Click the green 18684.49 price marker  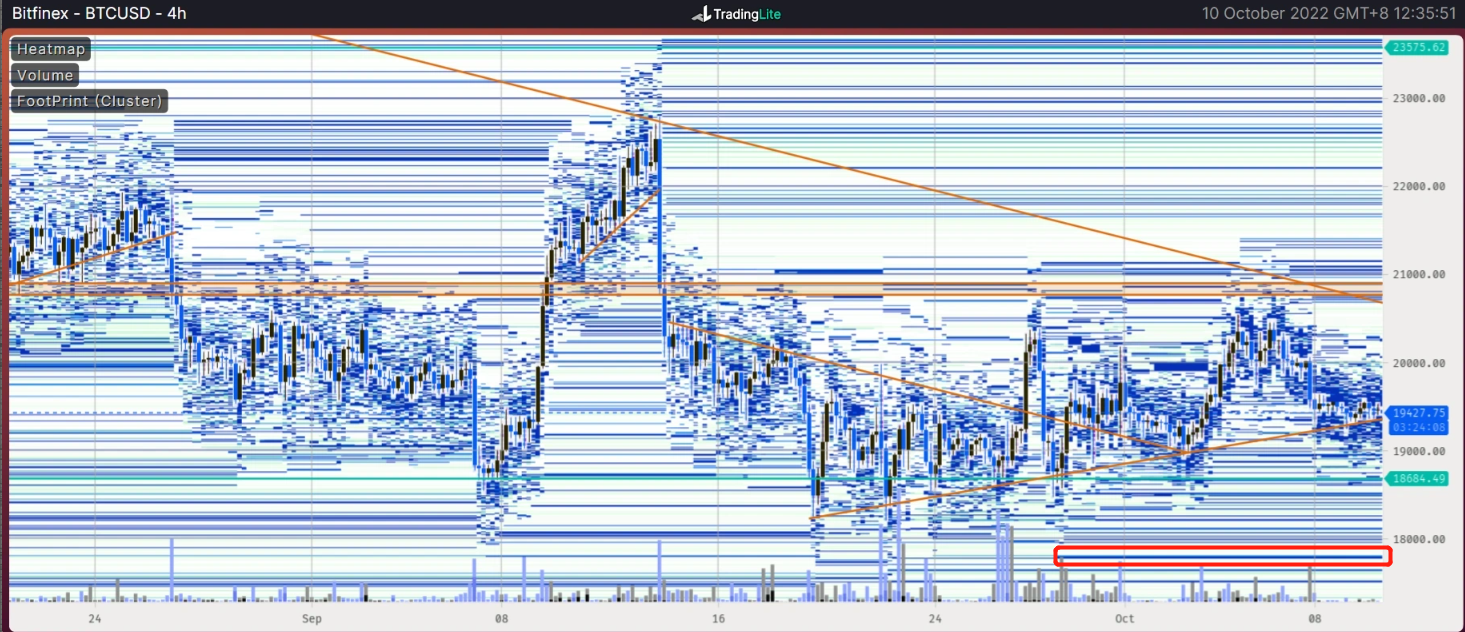point(1416,479)
